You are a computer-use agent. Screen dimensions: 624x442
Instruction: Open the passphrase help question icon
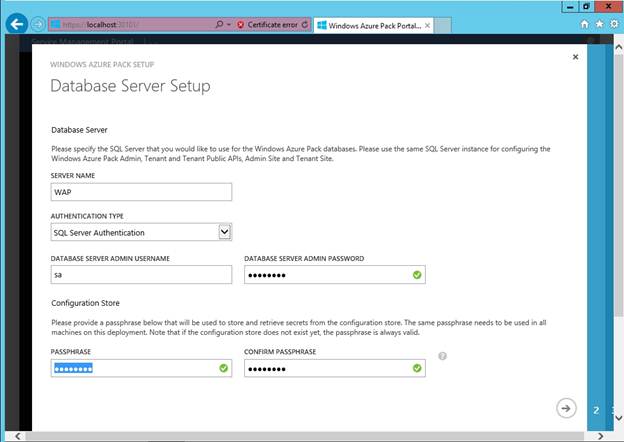coord(442,356)
